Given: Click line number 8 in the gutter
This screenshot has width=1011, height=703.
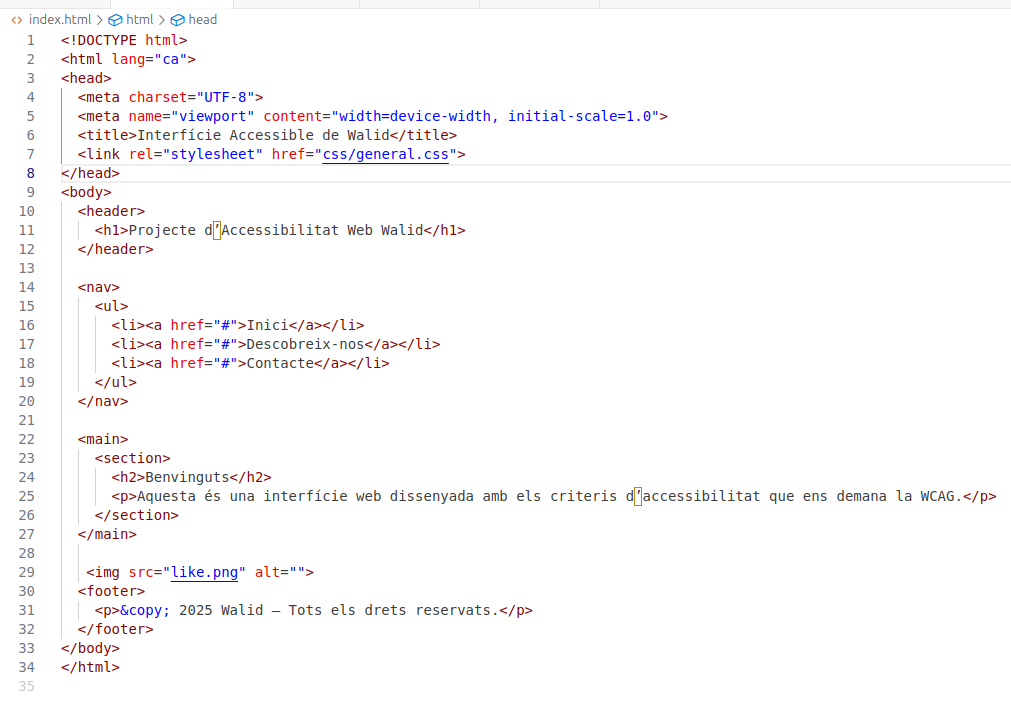Looking at the screenshot, I should (x=30, y=173).
